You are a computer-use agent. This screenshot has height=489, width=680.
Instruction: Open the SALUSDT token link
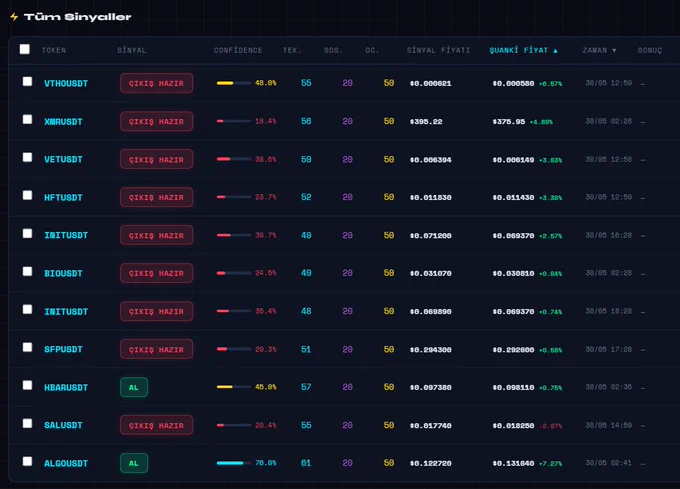pyautogui.click(x=63, y=425)
